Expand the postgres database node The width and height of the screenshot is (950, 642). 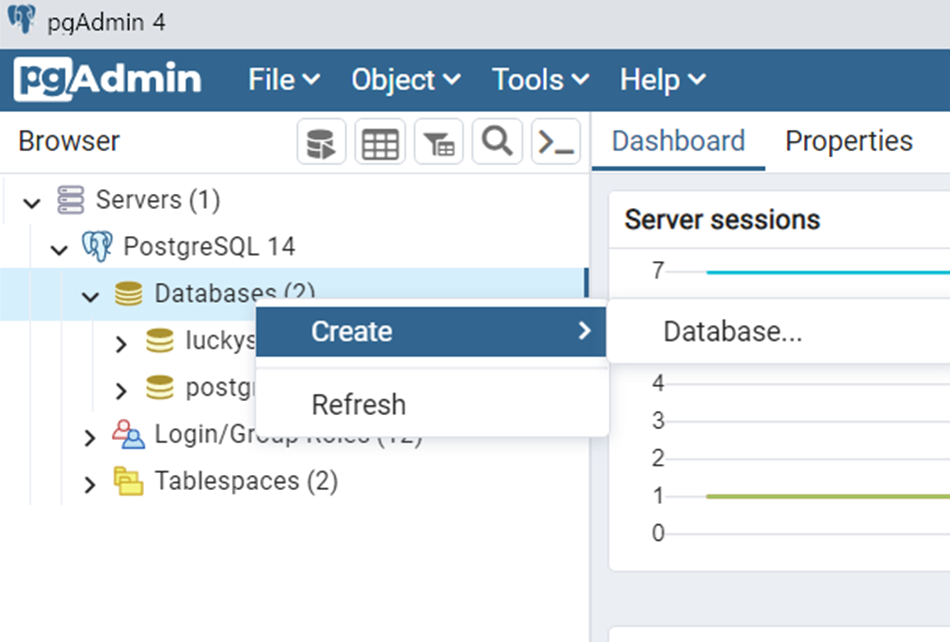coord(120,388)
